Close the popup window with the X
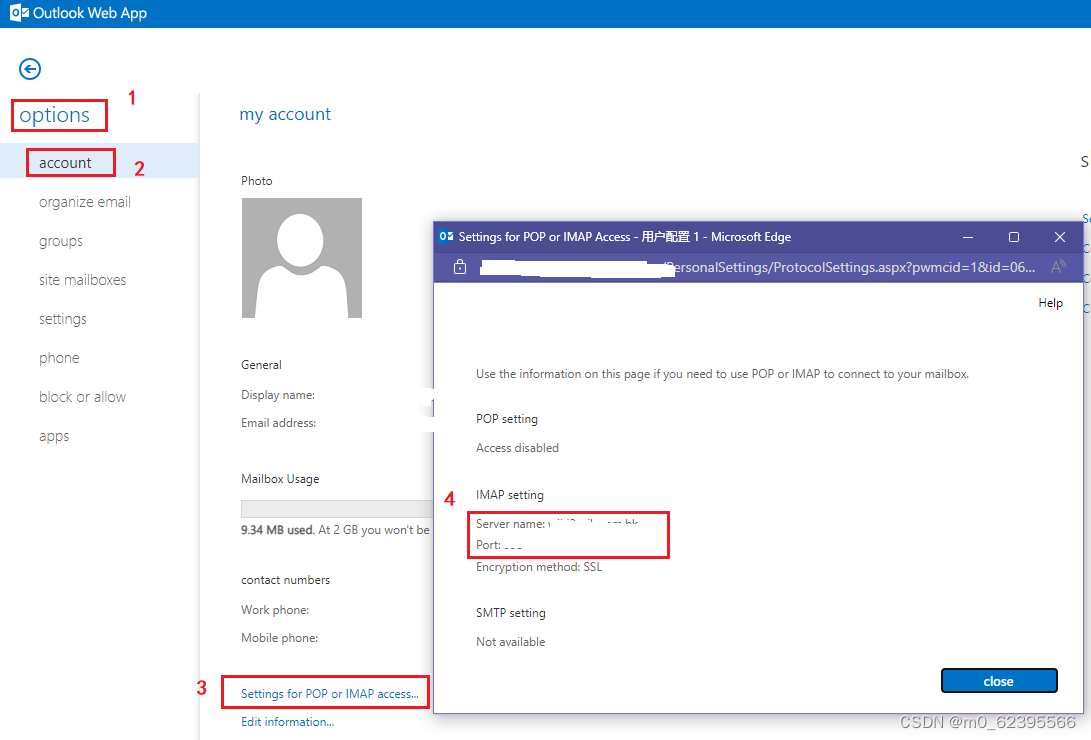 pyautogui.click(x=1060, y=237)
